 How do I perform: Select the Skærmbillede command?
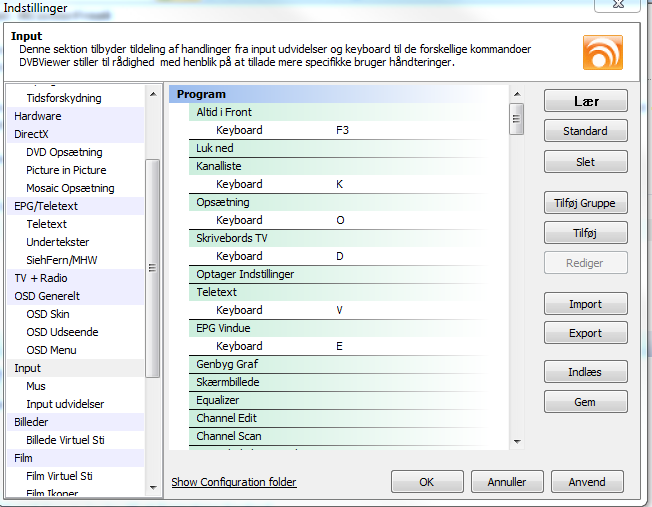tap(348, 382)
